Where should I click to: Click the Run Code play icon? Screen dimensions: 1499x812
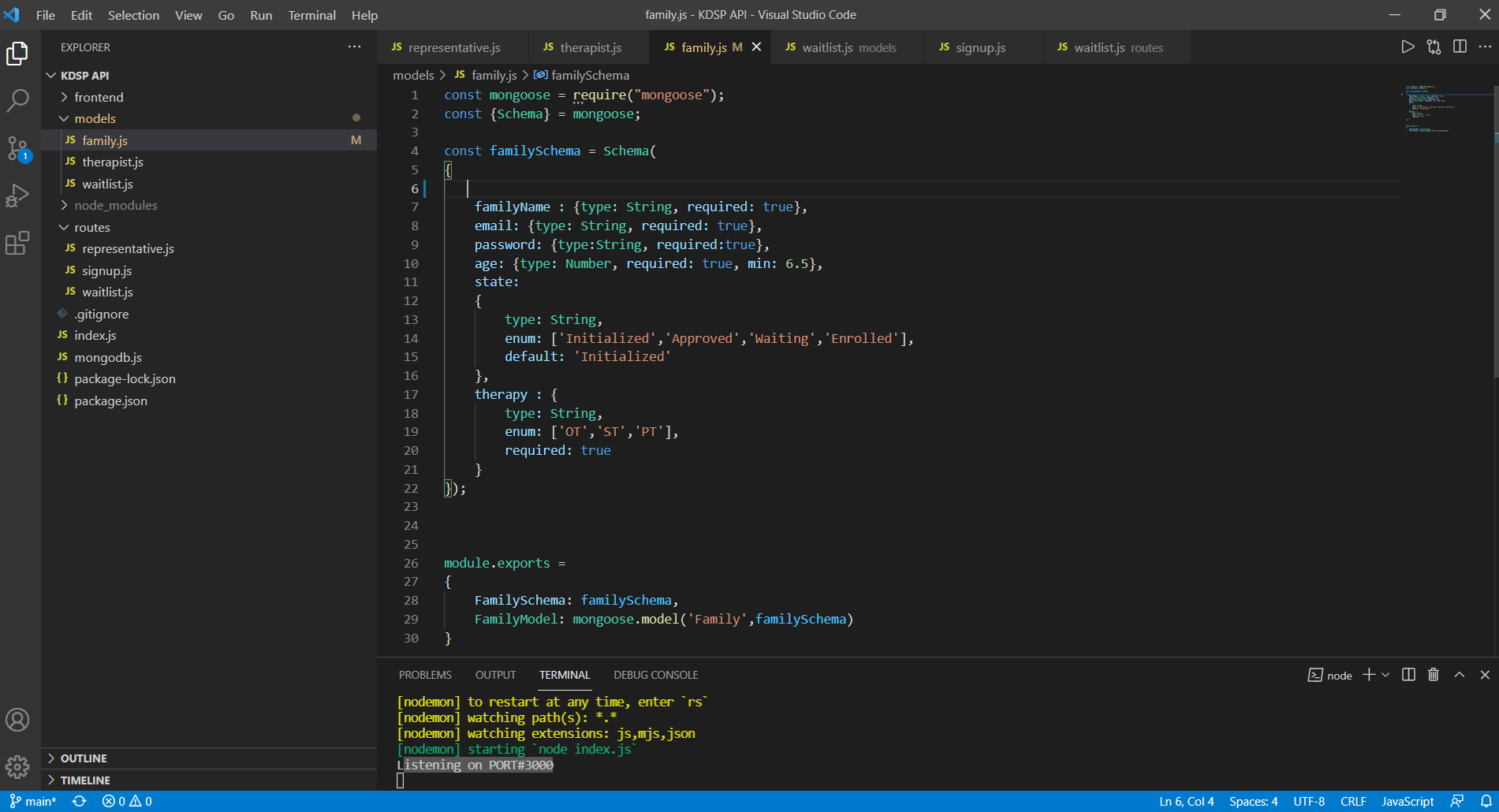pos(1408,47)
